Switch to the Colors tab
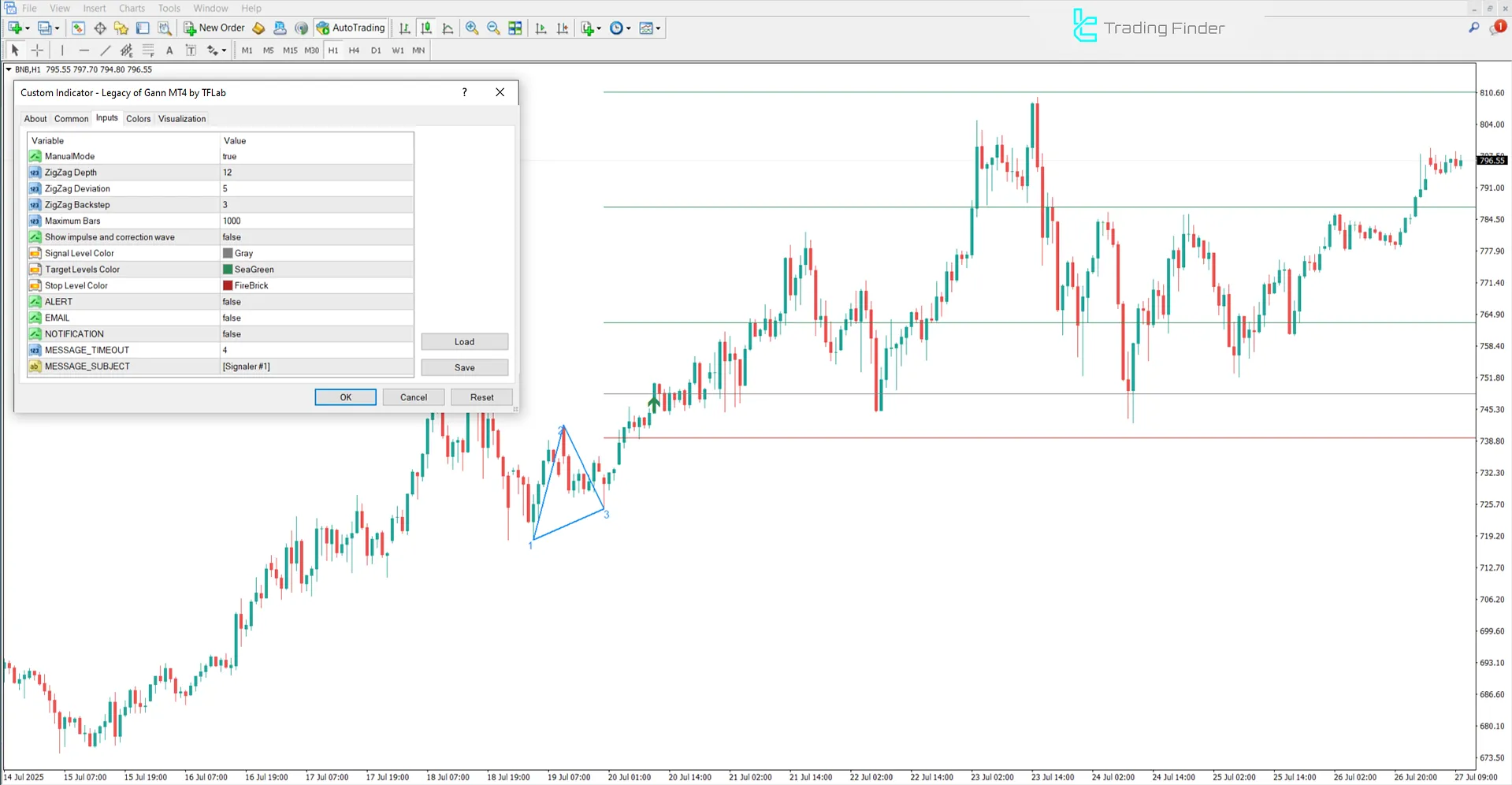This screenshot has height=785, width=1512. 138,118
